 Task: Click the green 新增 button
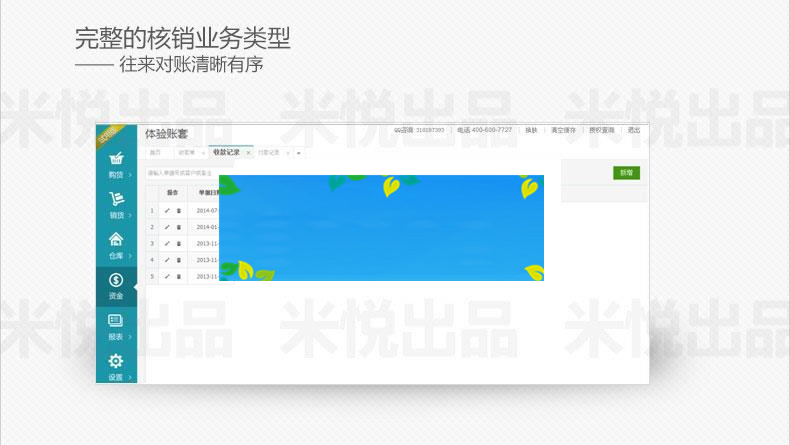point(626,173)
